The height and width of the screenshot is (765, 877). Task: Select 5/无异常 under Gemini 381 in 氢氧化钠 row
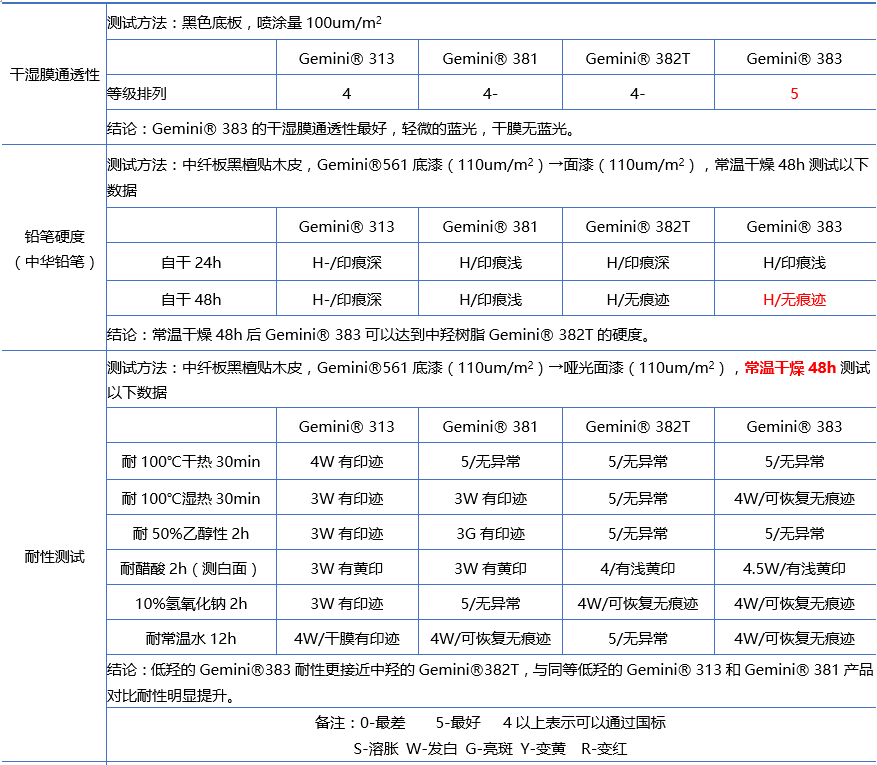[491, 603]
